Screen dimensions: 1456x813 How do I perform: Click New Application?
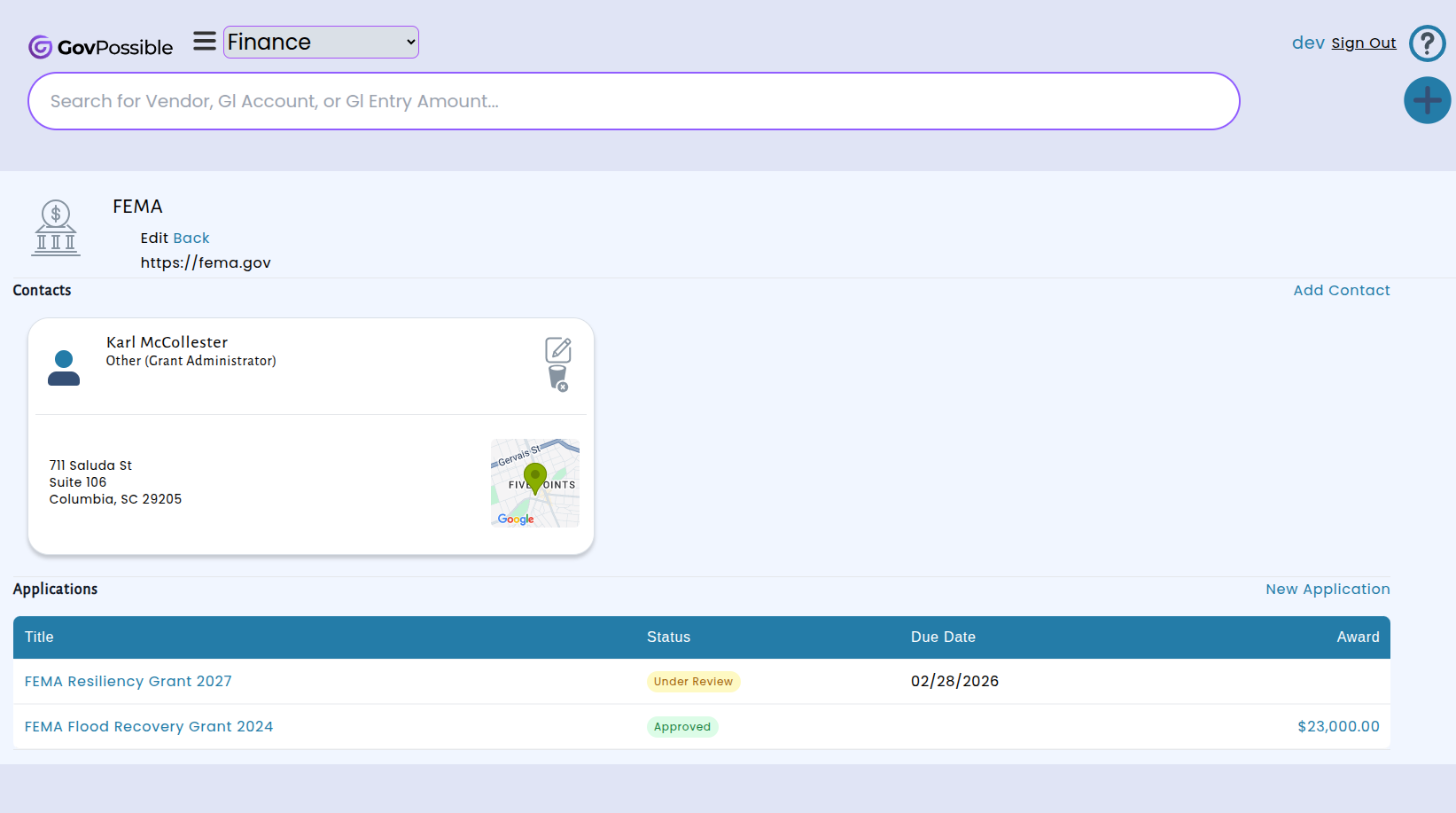point(1328,589)
